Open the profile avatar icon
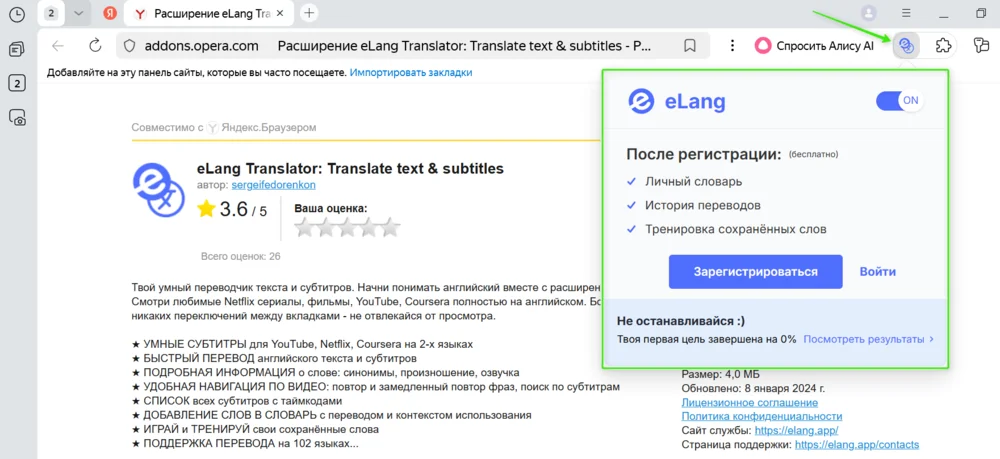The image size is (1000, 459). [x=868, y=13]
